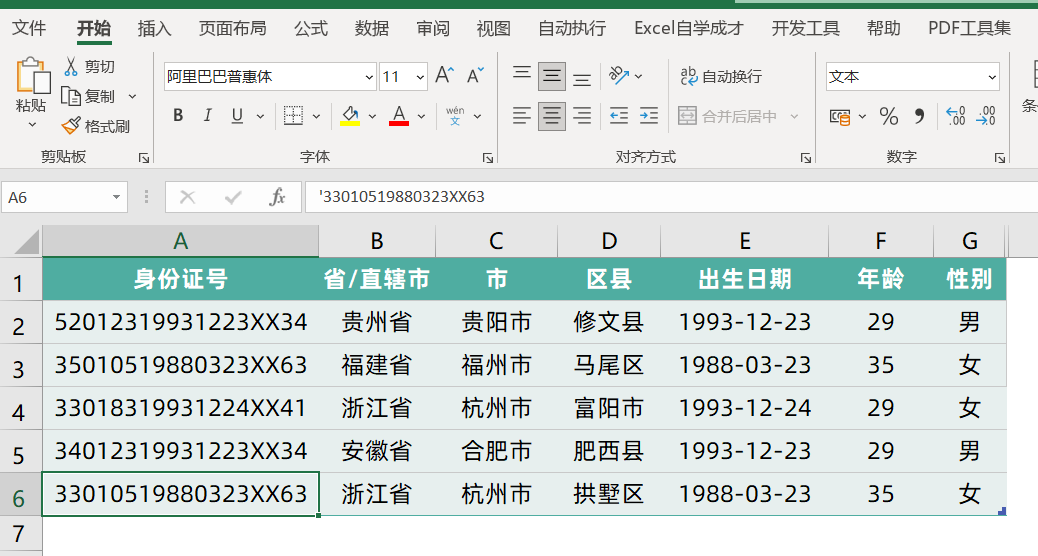The width and height of the screenshot is (1038, 556).
Task: Open the borders dropdown arrow
Action: coord(316,116)
